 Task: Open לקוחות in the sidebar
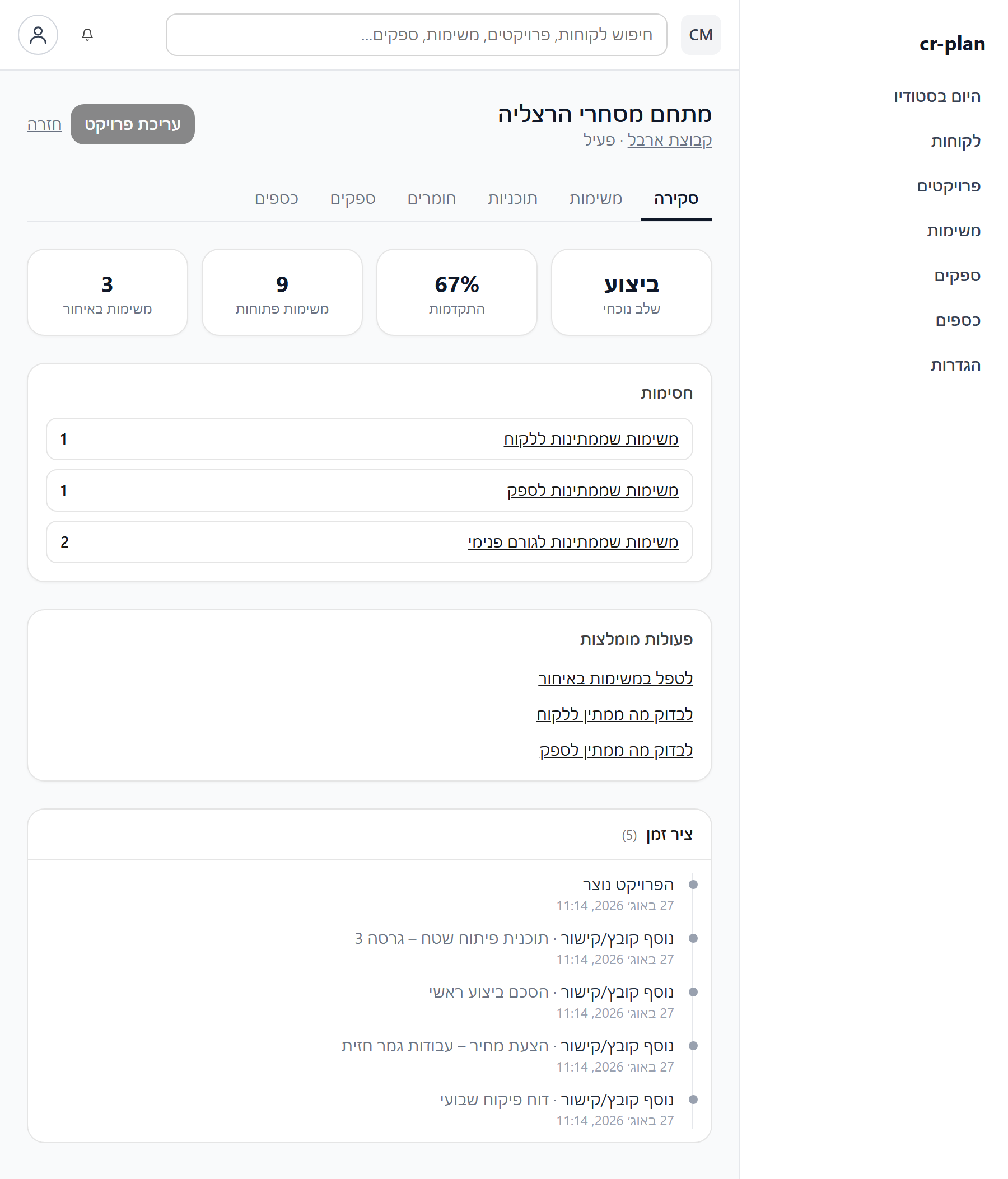coord(955,141)
